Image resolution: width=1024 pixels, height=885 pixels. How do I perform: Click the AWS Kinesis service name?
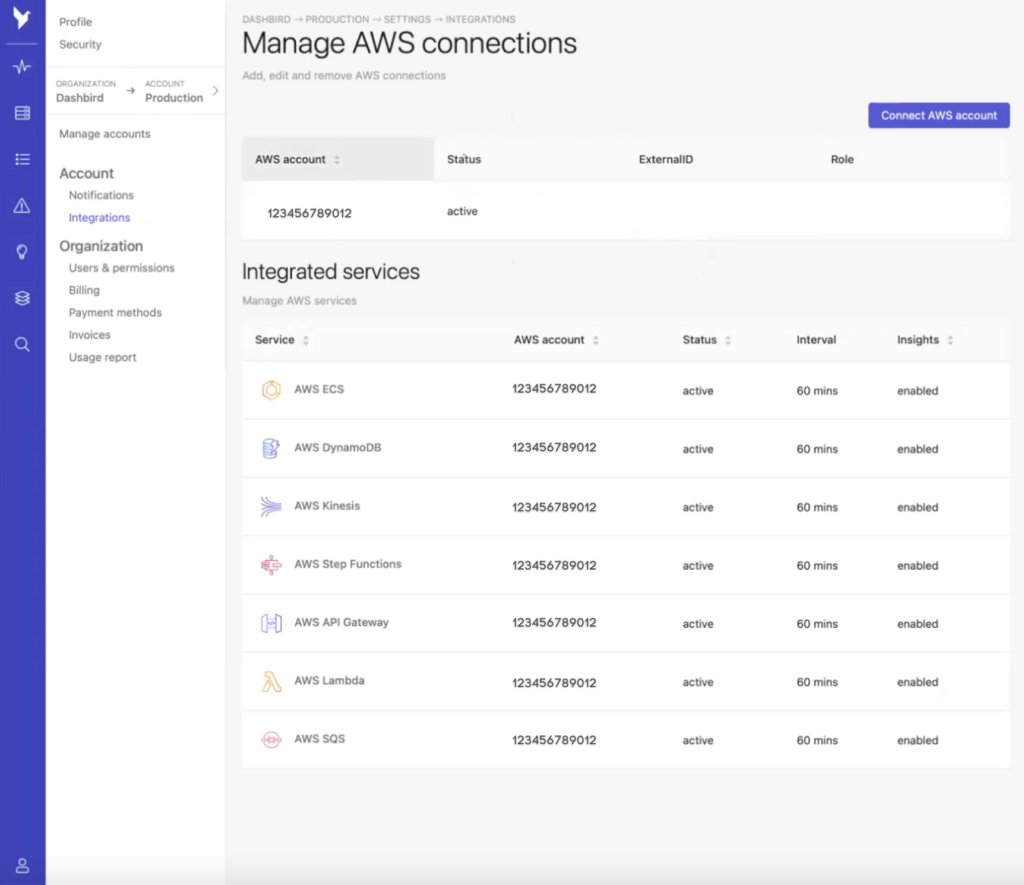pyautogui.click(x=327, y=506)
